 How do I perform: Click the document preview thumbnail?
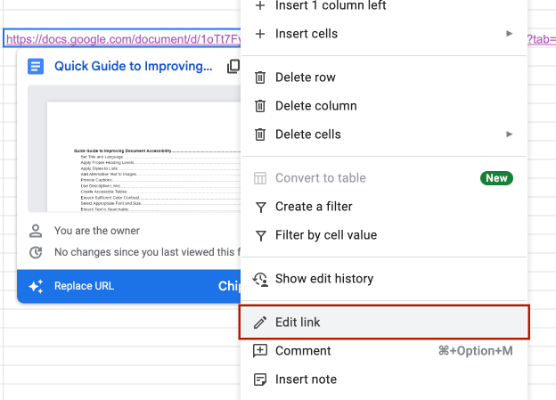[134, 149]
